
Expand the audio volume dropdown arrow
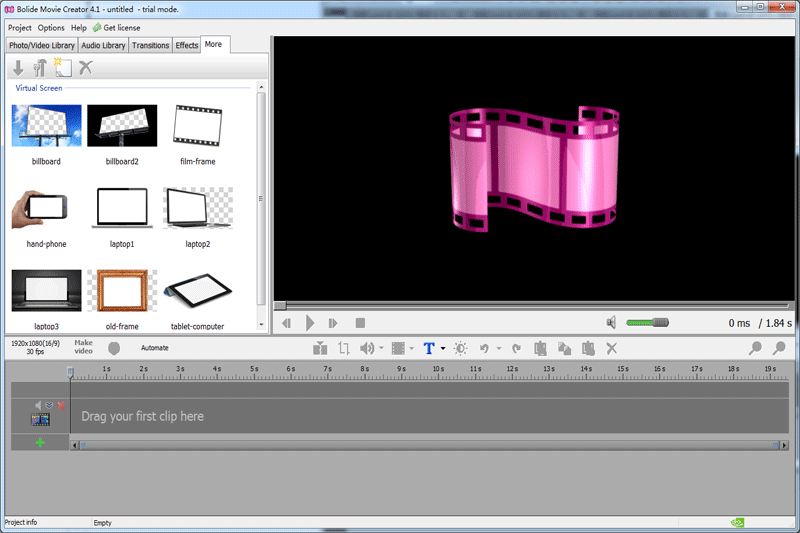click(x=382, y=349)
